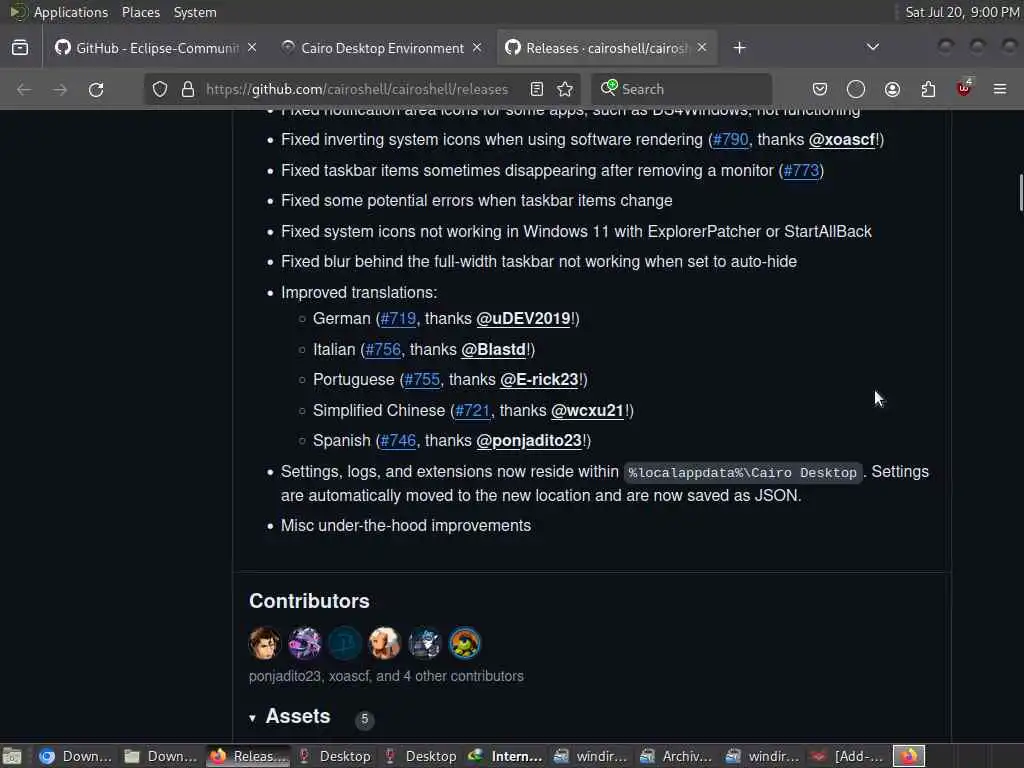Viewport: 1024px width, 768px height.
Task: Open German translation PR #719
Action: [x=398, y=319]
